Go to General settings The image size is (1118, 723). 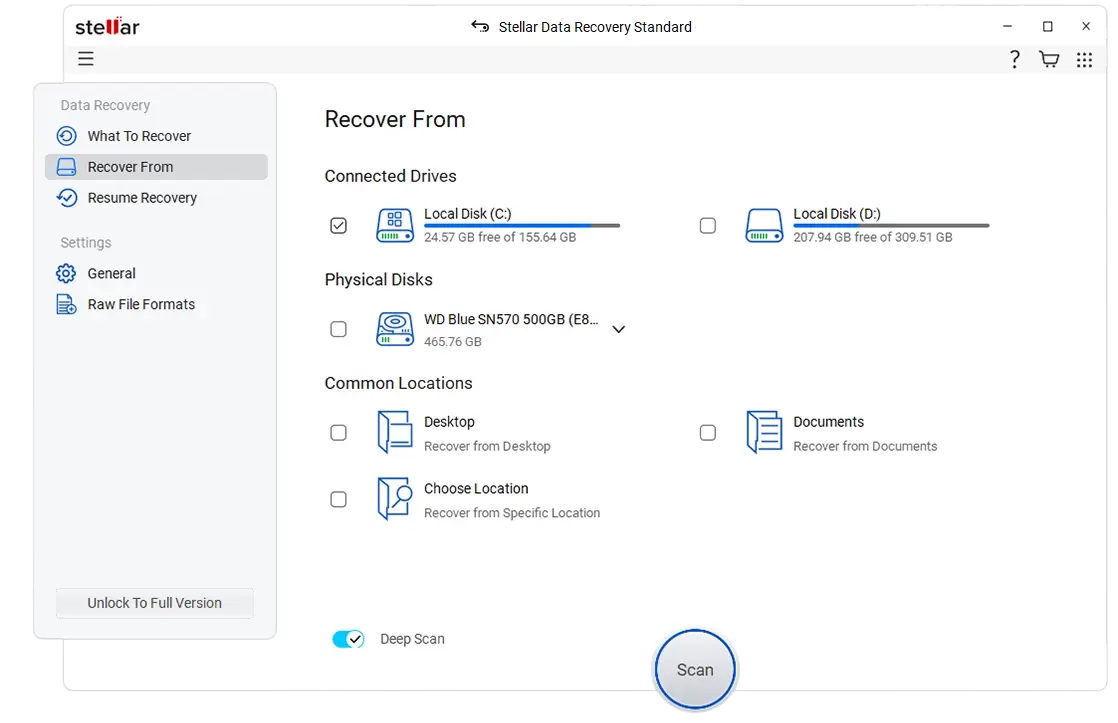[111, 273]
